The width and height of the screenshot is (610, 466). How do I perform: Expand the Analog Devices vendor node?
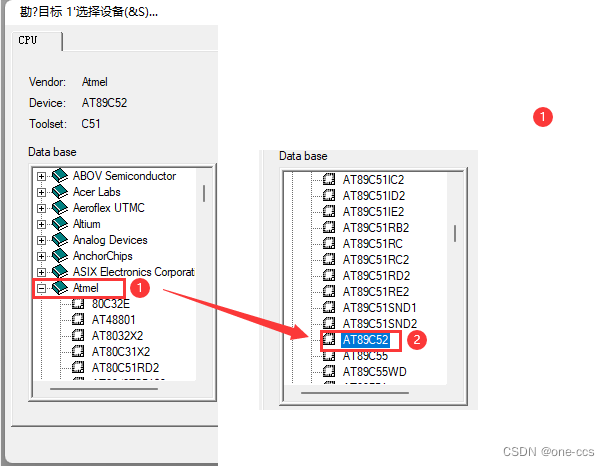pos(41,240)
